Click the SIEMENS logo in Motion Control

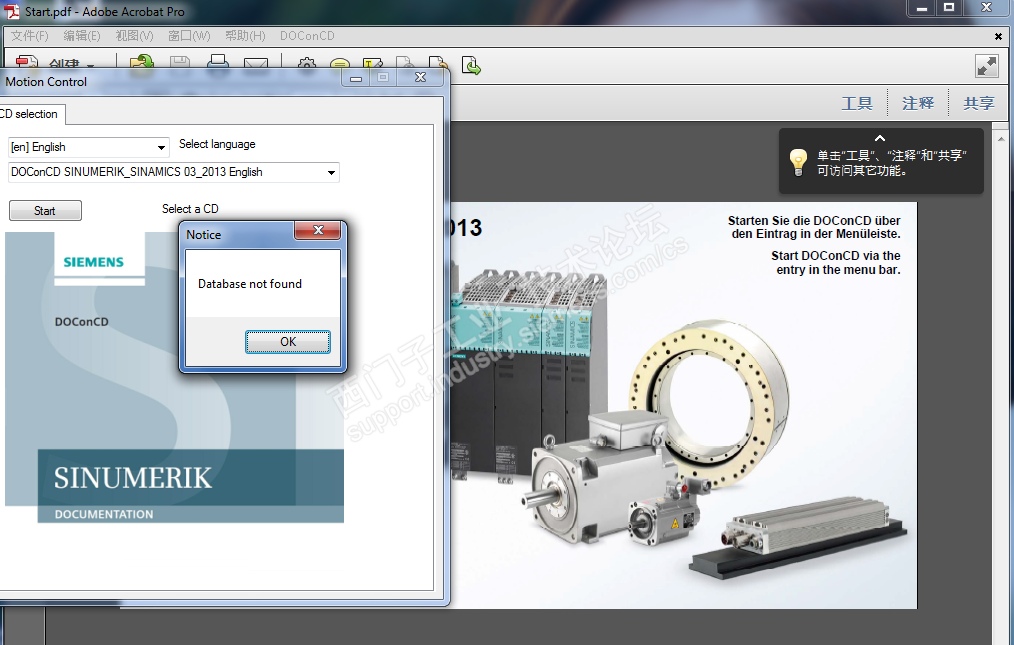click(x=93, y=262)
